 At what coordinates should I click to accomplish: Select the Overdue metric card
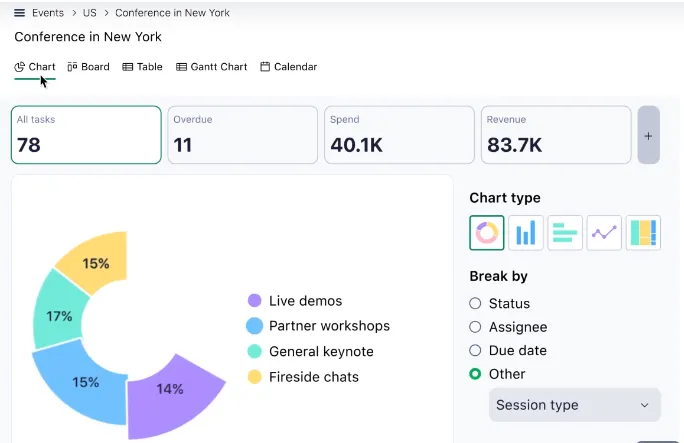pos(243,135)
